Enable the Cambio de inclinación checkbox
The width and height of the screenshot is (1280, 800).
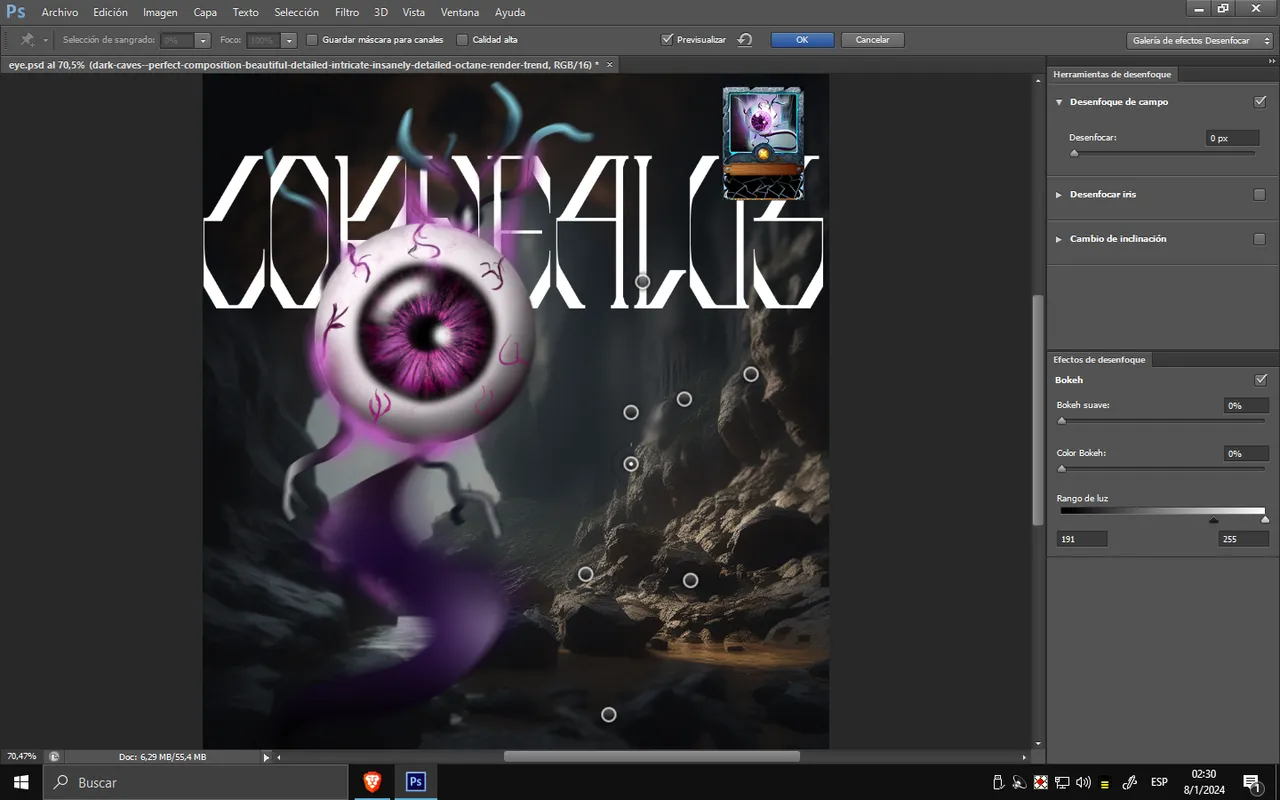[x=1260, y=239]
